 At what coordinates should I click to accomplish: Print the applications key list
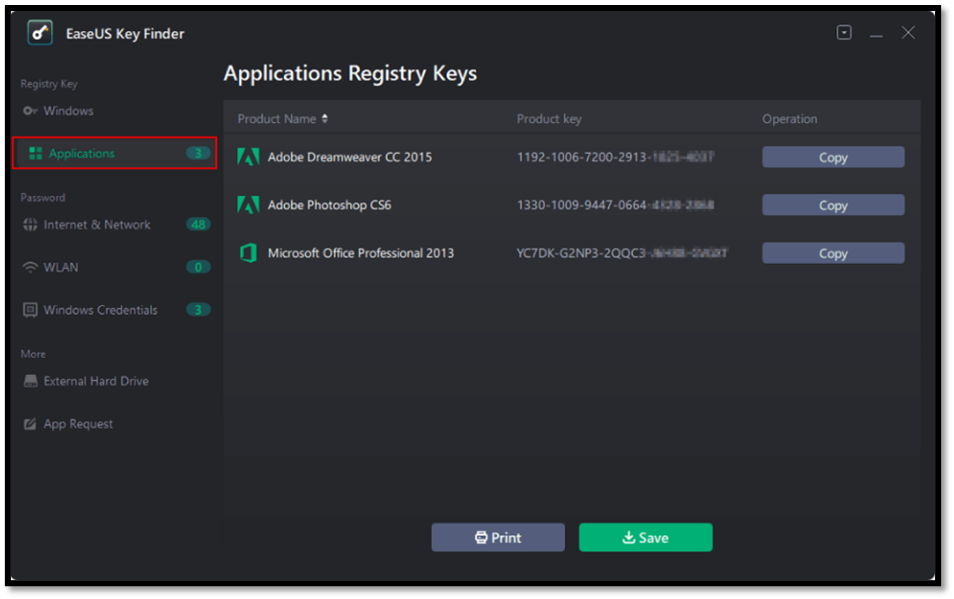coord(498,537)
